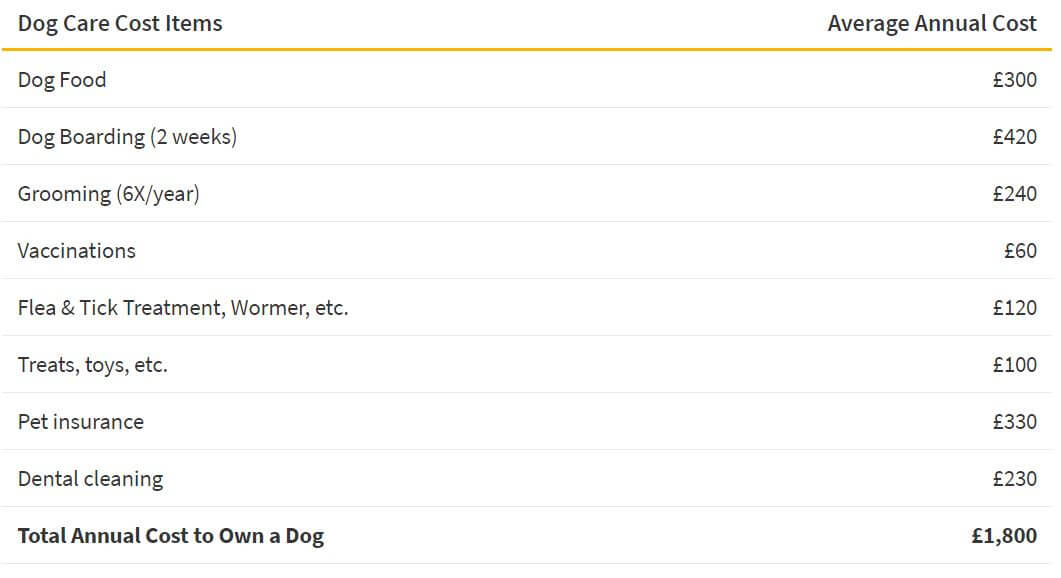Image resolution: width=1061 pixels, height=578 pixels.
Task: Click the 'Pet insurance' row label
Action: 81,422
